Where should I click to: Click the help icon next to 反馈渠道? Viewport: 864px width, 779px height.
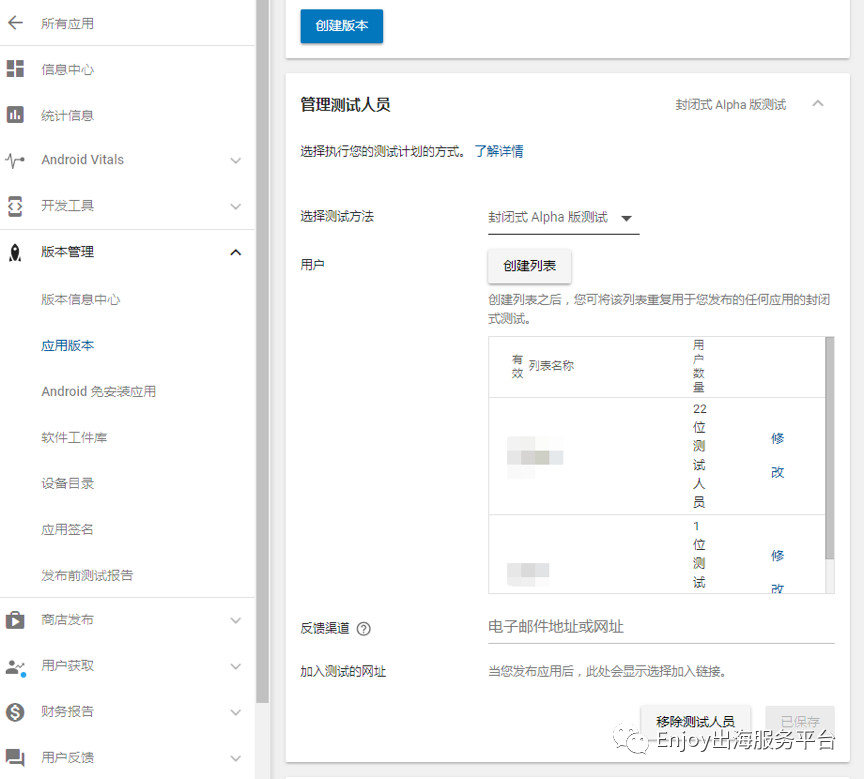tap(364, 628)
